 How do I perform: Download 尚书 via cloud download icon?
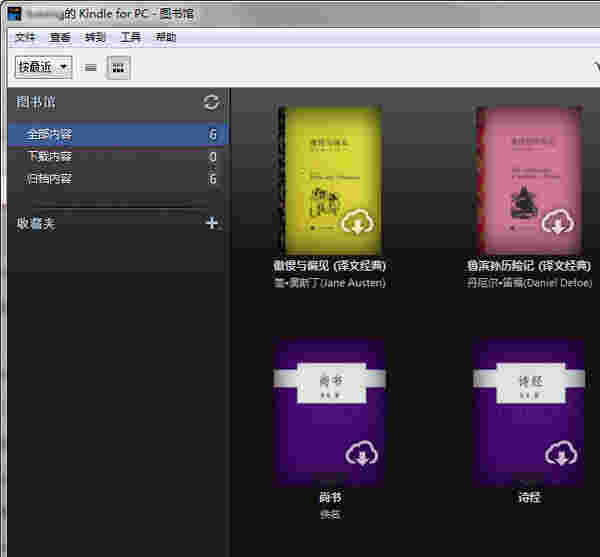point(358,455)
